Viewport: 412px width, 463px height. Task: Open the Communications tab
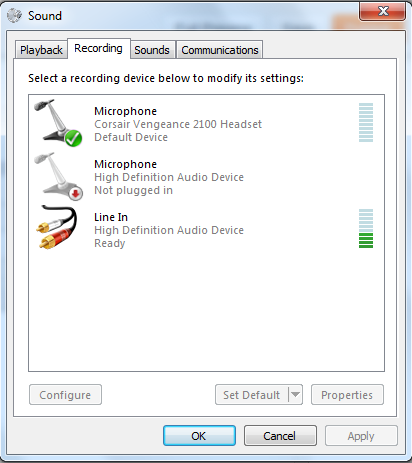220,50
